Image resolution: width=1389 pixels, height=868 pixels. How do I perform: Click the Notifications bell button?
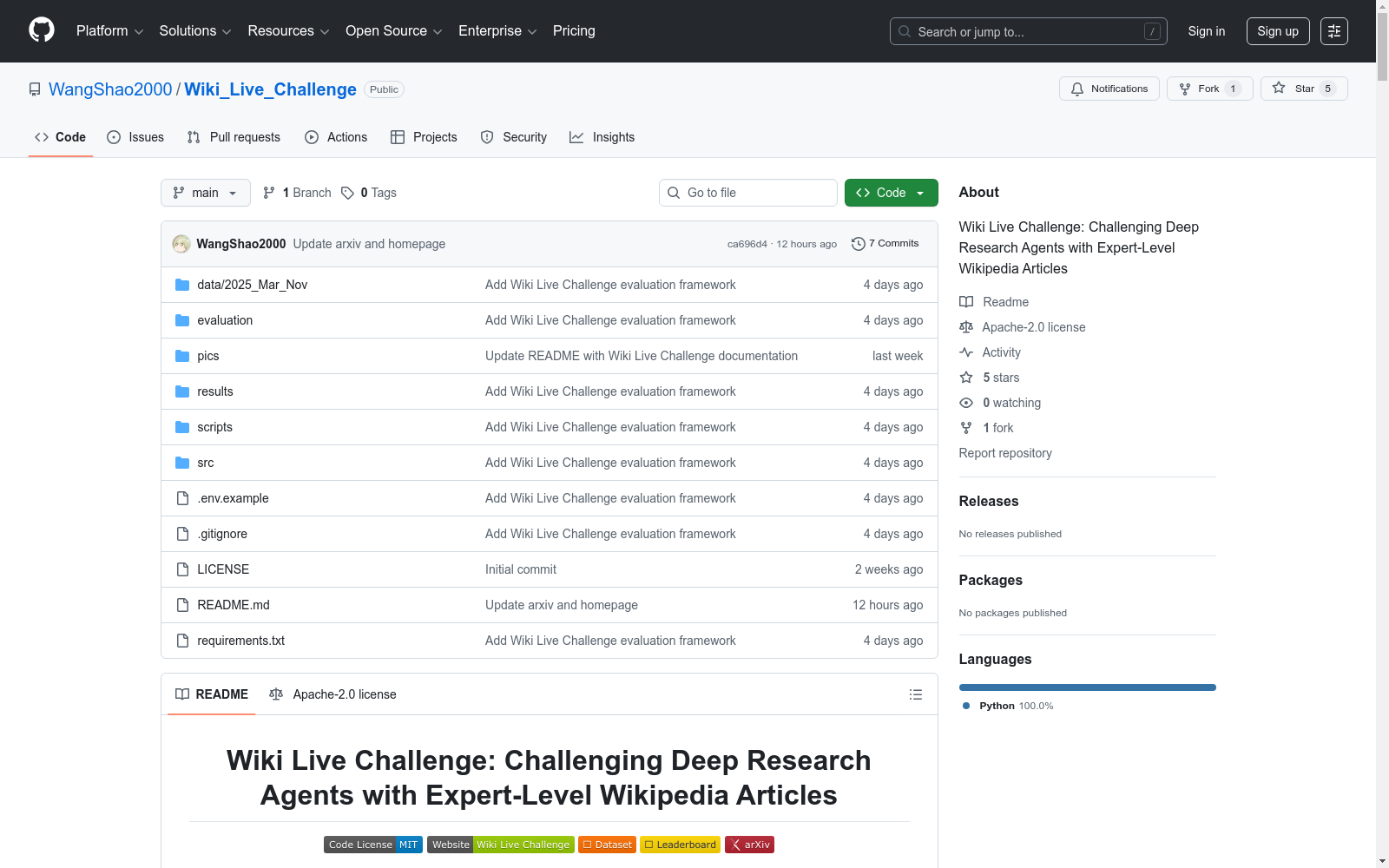(x=1109, y=89)
